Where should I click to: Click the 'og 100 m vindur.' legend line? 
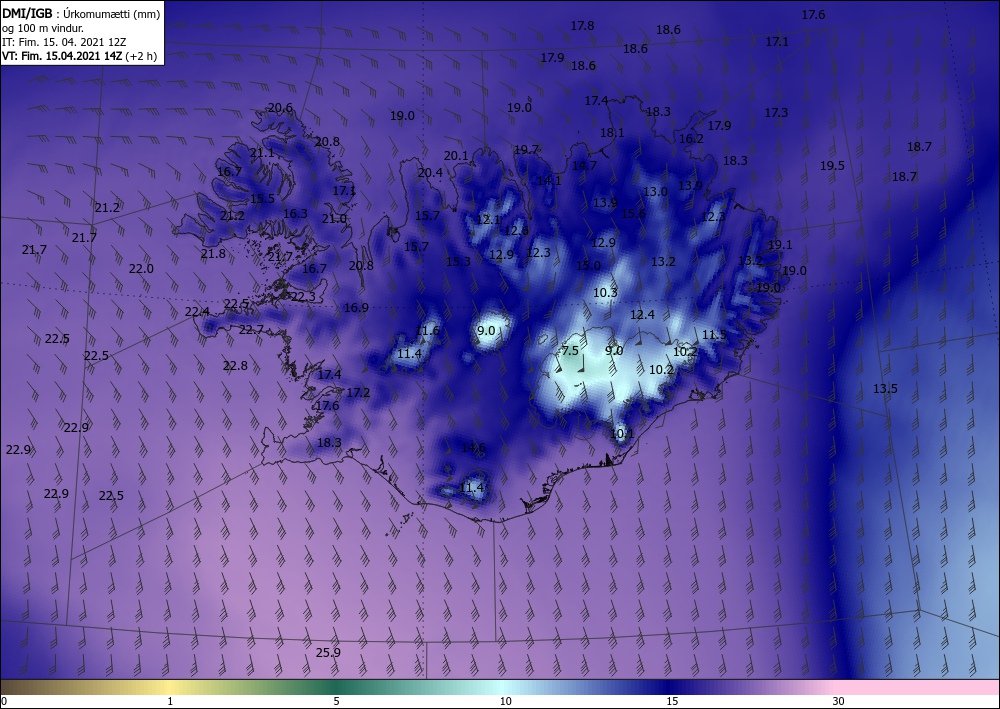click(x=43, y=28)
